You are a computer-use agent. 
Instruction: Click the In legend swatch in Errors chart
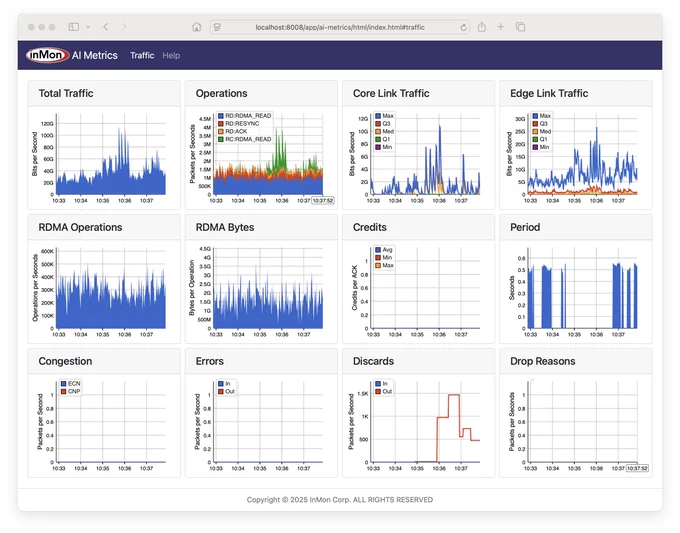(221, 384)
